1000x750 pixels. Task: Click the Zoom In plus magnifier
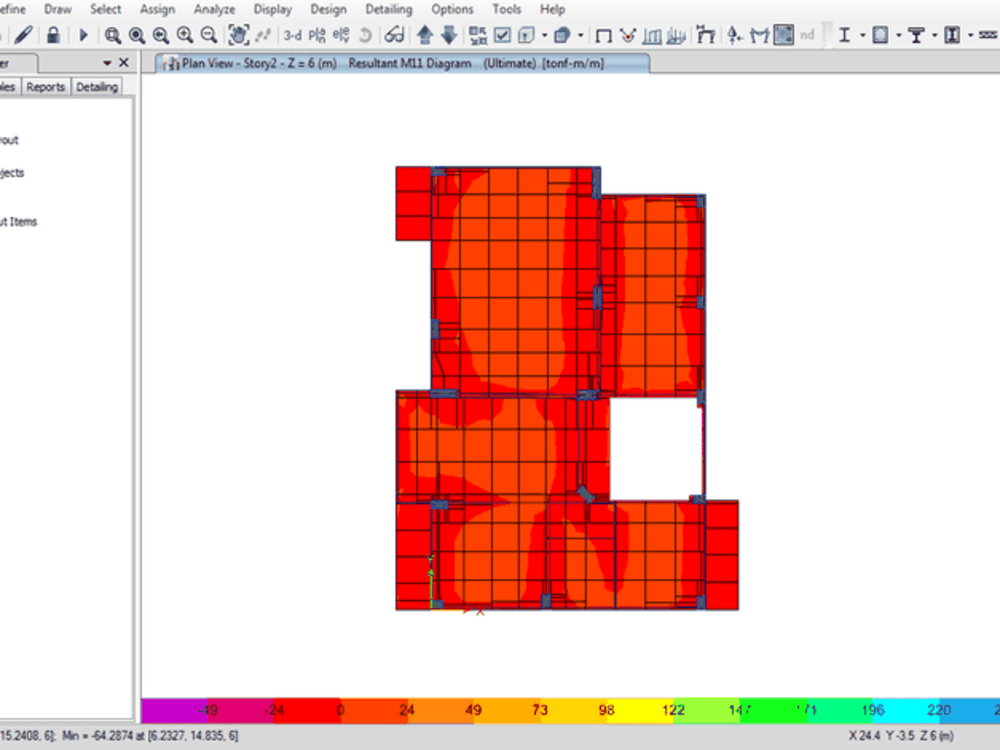[185, 35]
